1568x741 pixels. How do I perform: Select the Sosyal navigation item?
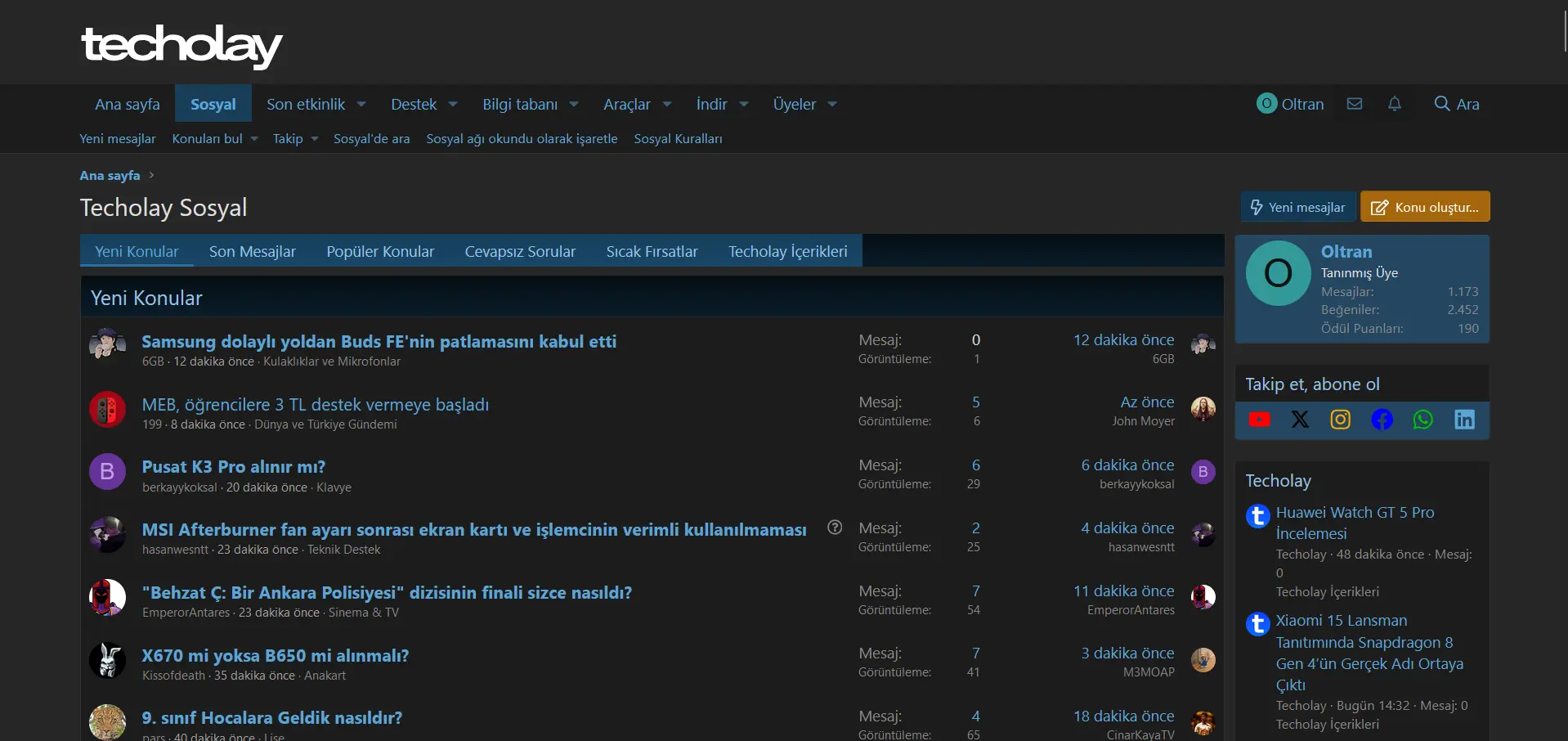tap(213, 104)
